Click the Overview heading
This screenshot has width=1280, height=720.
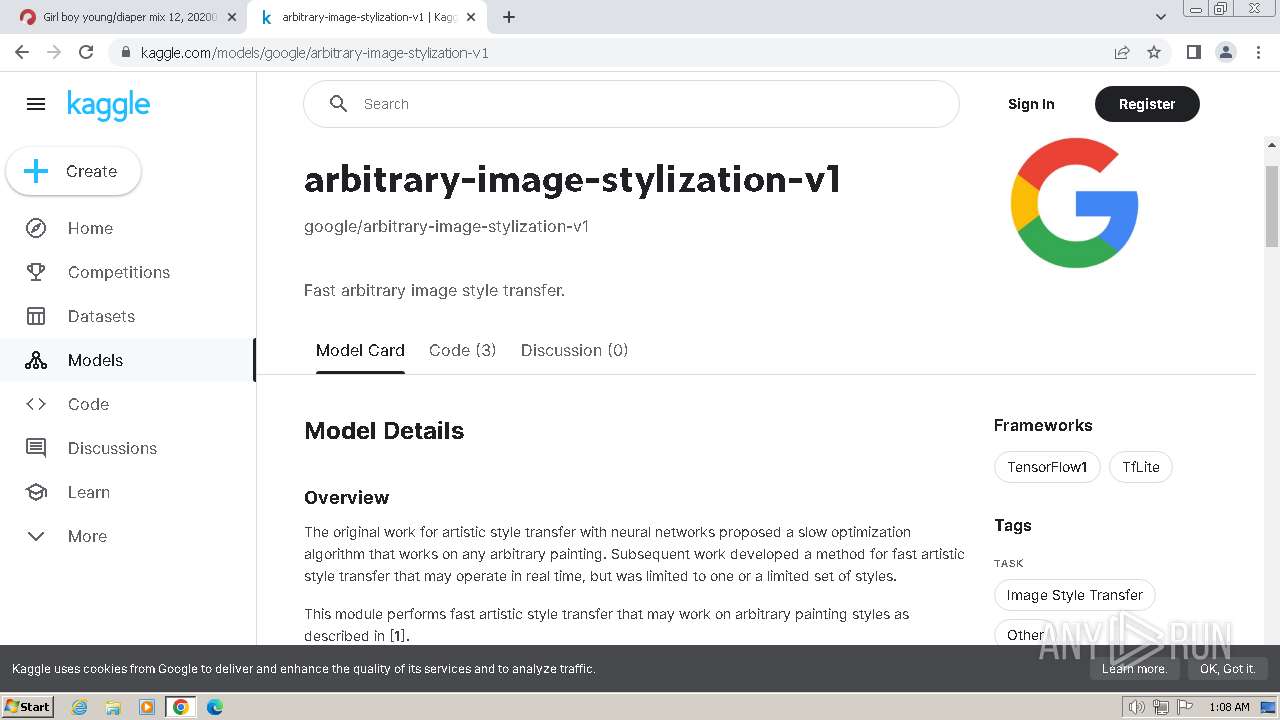tap(347, 497)
